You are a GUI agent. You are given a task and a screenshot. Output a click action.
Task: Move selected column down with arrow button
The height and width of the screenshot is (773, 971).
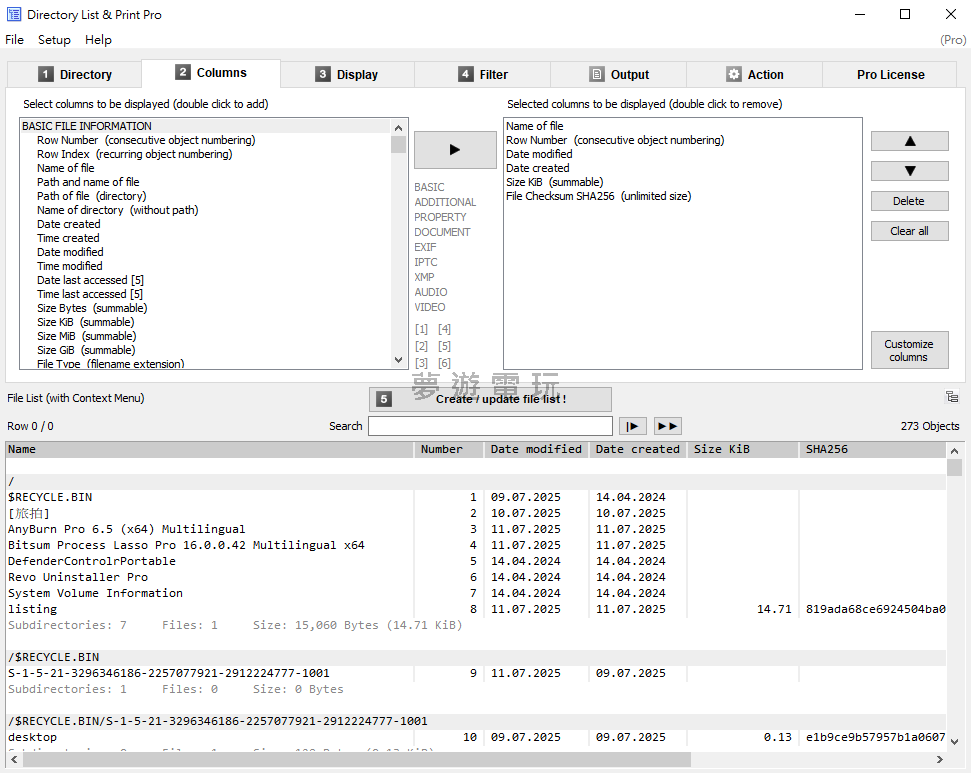coord(909,171)
